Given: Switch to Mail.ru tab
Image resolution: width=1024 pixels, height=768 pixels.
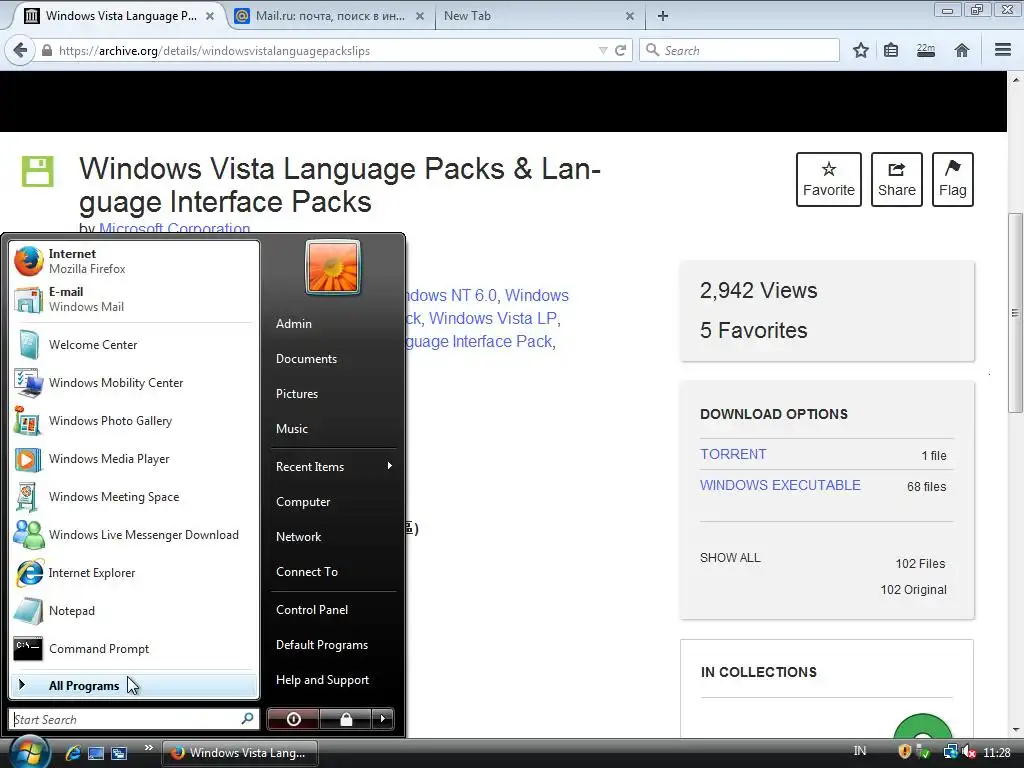Looking at the screenshot, I should [x=330, y=16].
